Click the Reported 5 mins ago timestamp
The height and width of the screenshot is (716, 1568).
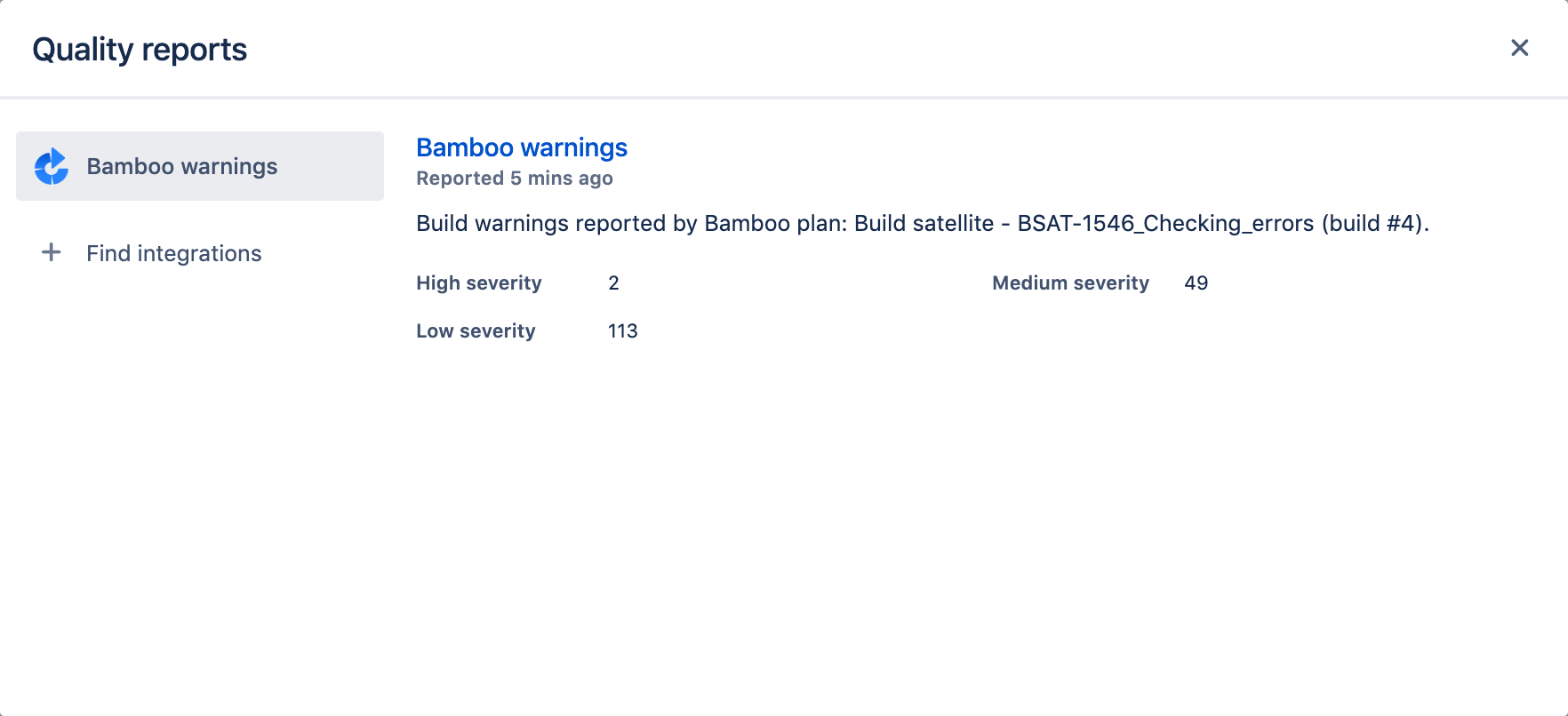point(514,178)
